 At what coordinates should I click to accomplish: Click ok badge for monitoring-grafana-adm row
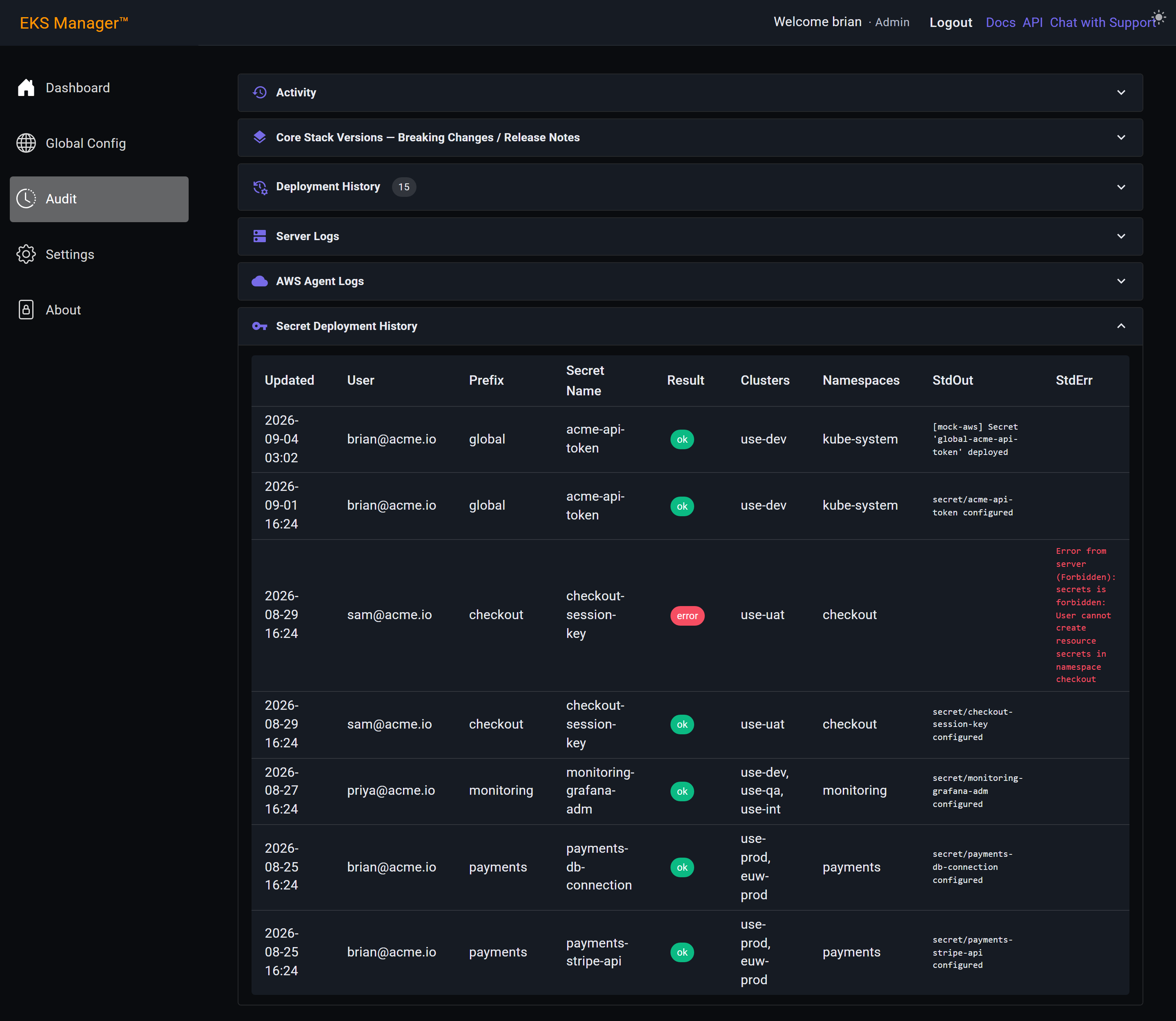(x=682, y=791)
